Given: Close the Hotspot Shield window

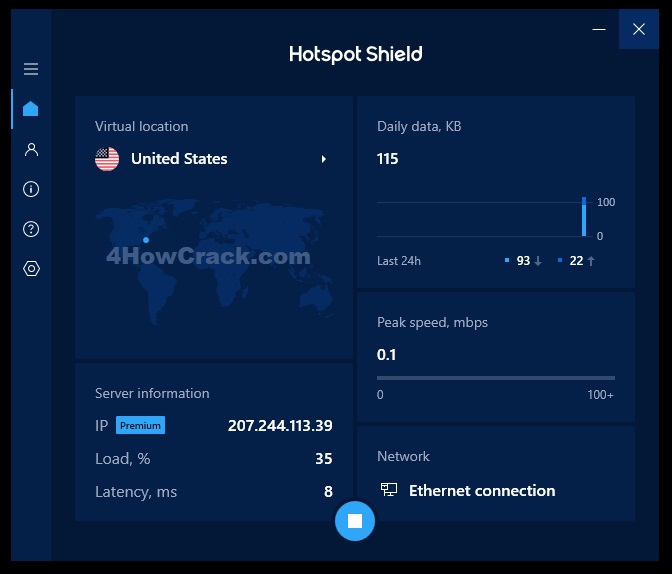Looking at the screenshot, I should (639, 29).
